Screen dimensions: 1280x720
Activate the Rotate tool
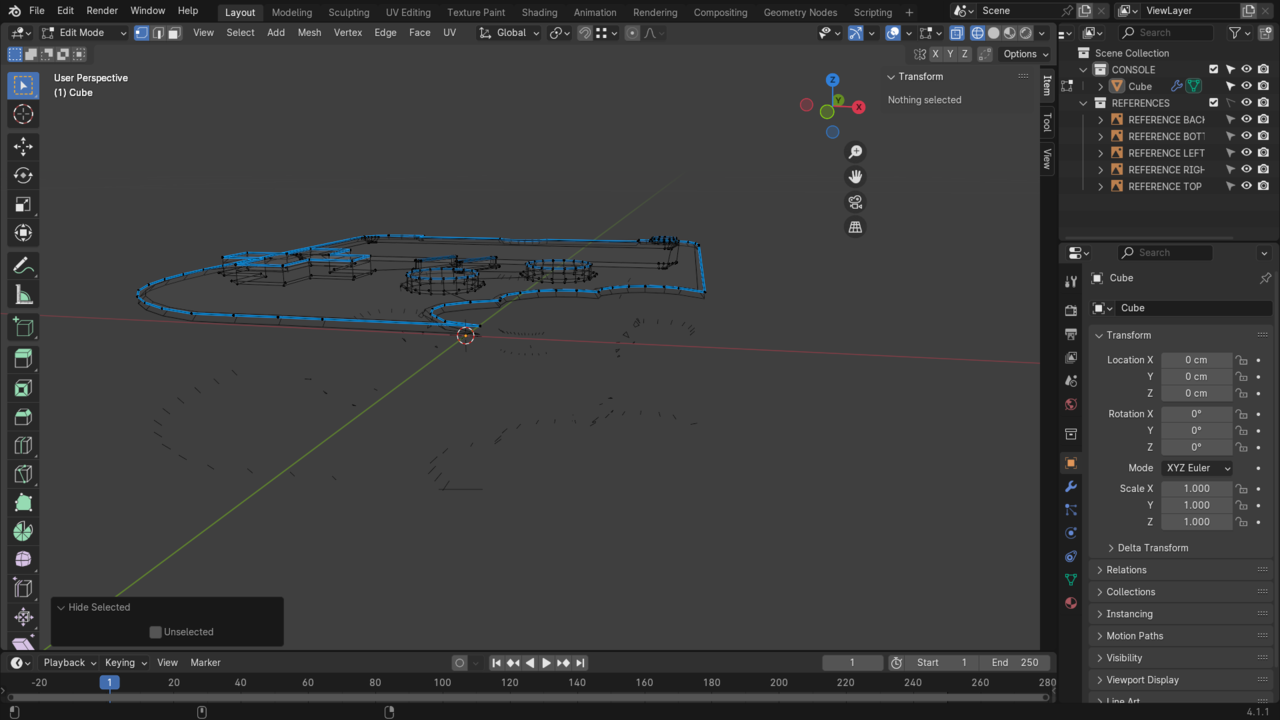coord(23,176)
